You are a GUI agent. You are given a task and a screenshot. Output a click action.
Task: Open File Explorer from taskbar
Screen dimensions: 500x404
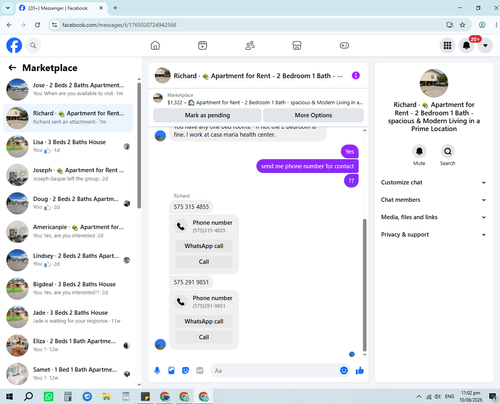point(106,396)
